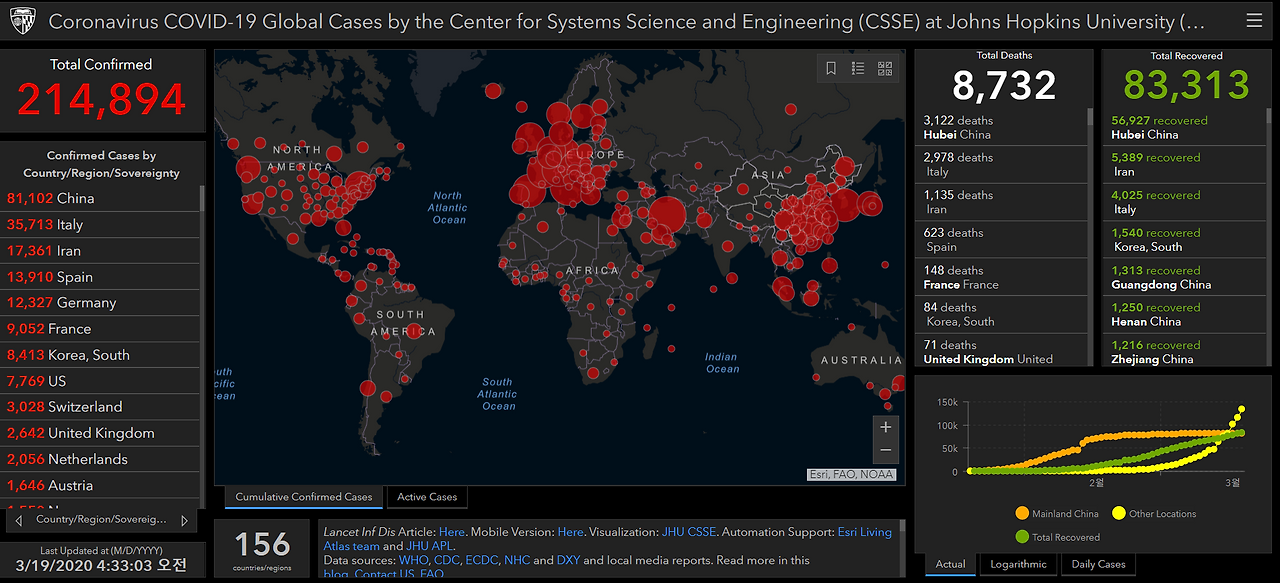
Task: Click the Johns Hopkins shield logo
Action: (22, 20)
